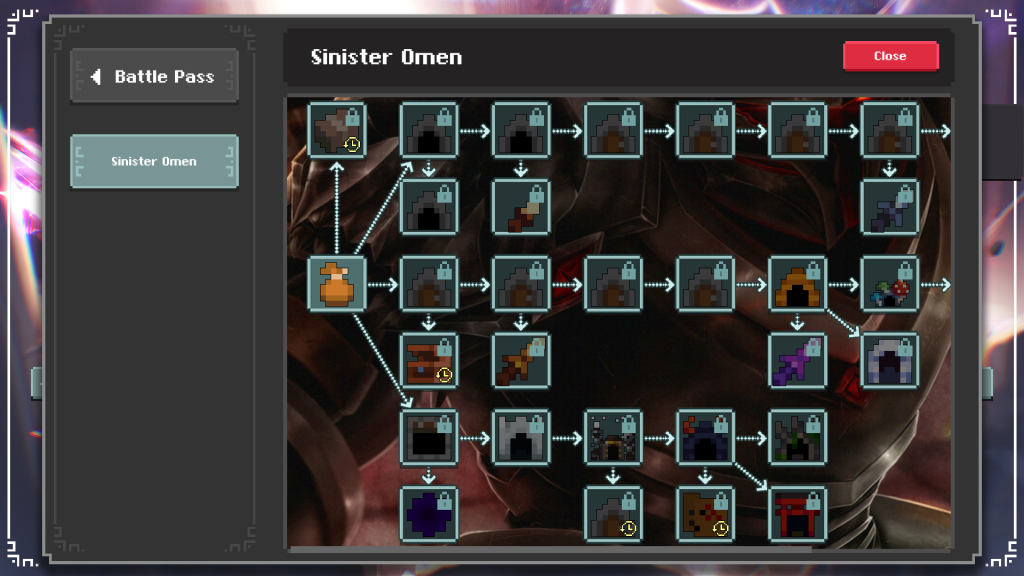The width and height of the screenshot is (1024, 576).
Task: Select the orange potion bottle node
Action: [x=336, y=284]
